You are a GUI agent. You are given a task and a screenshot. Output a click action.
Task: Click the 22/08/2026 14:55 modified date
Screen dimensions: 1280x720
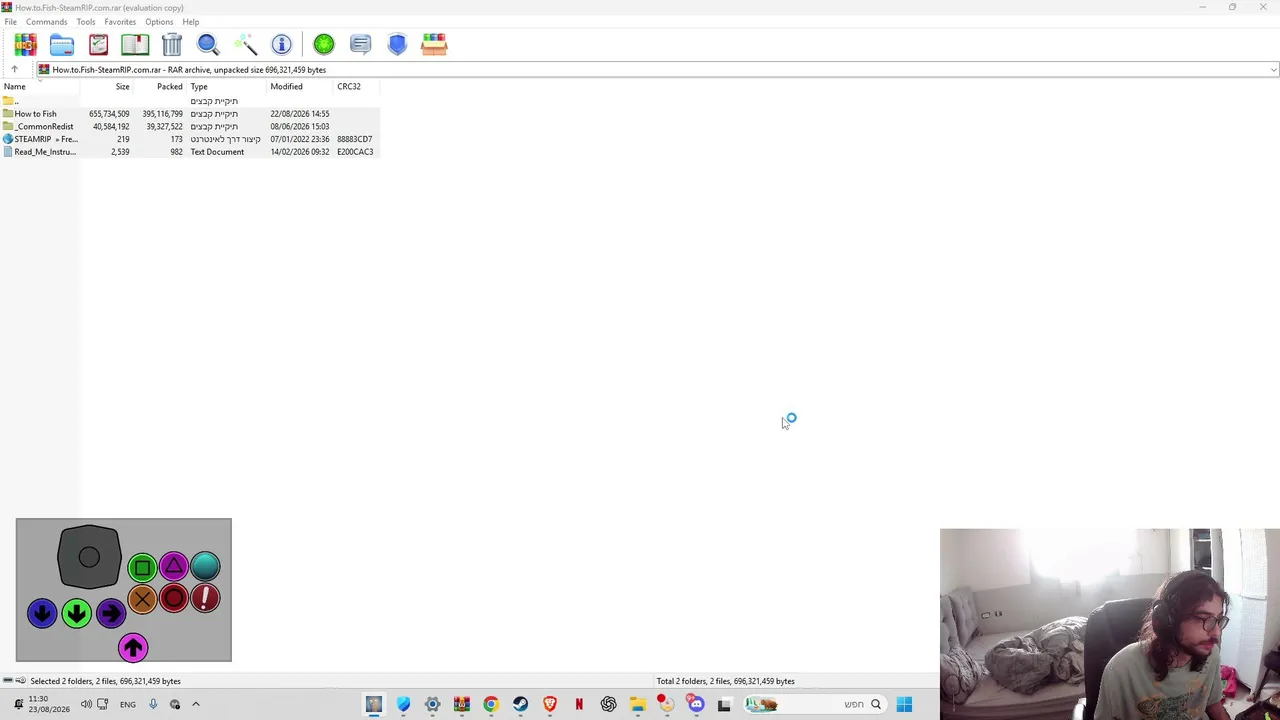300,114
